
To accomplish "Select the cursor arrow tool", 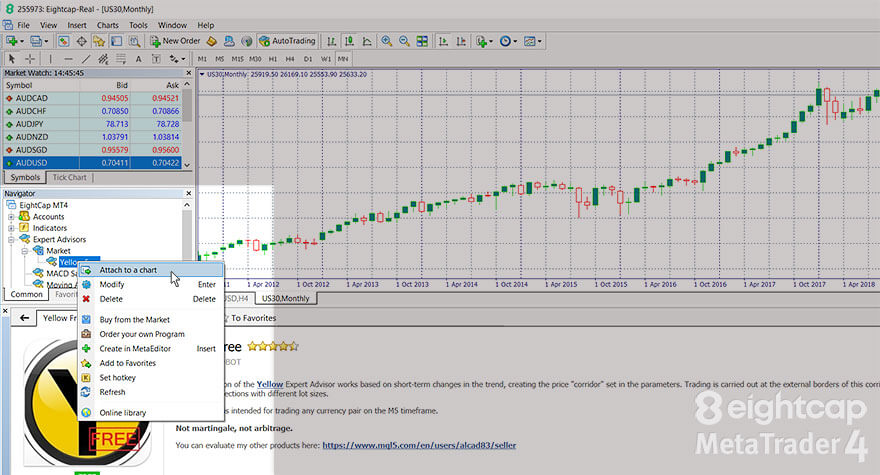I will [12, 58].
